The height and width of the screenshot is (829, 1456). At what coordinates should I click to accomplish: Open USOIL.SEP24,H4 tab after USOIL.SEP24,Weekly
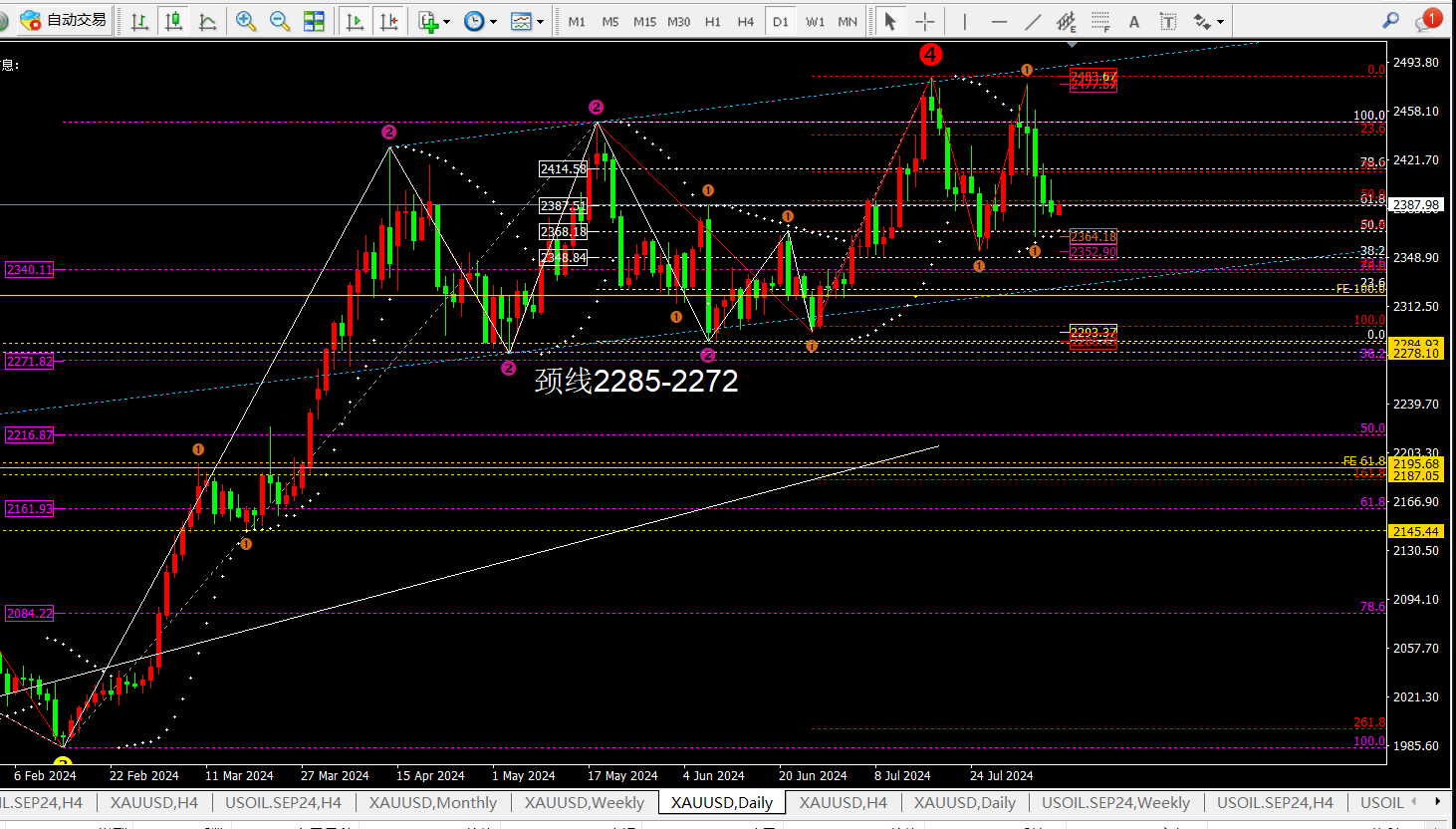pos(1275,803)
